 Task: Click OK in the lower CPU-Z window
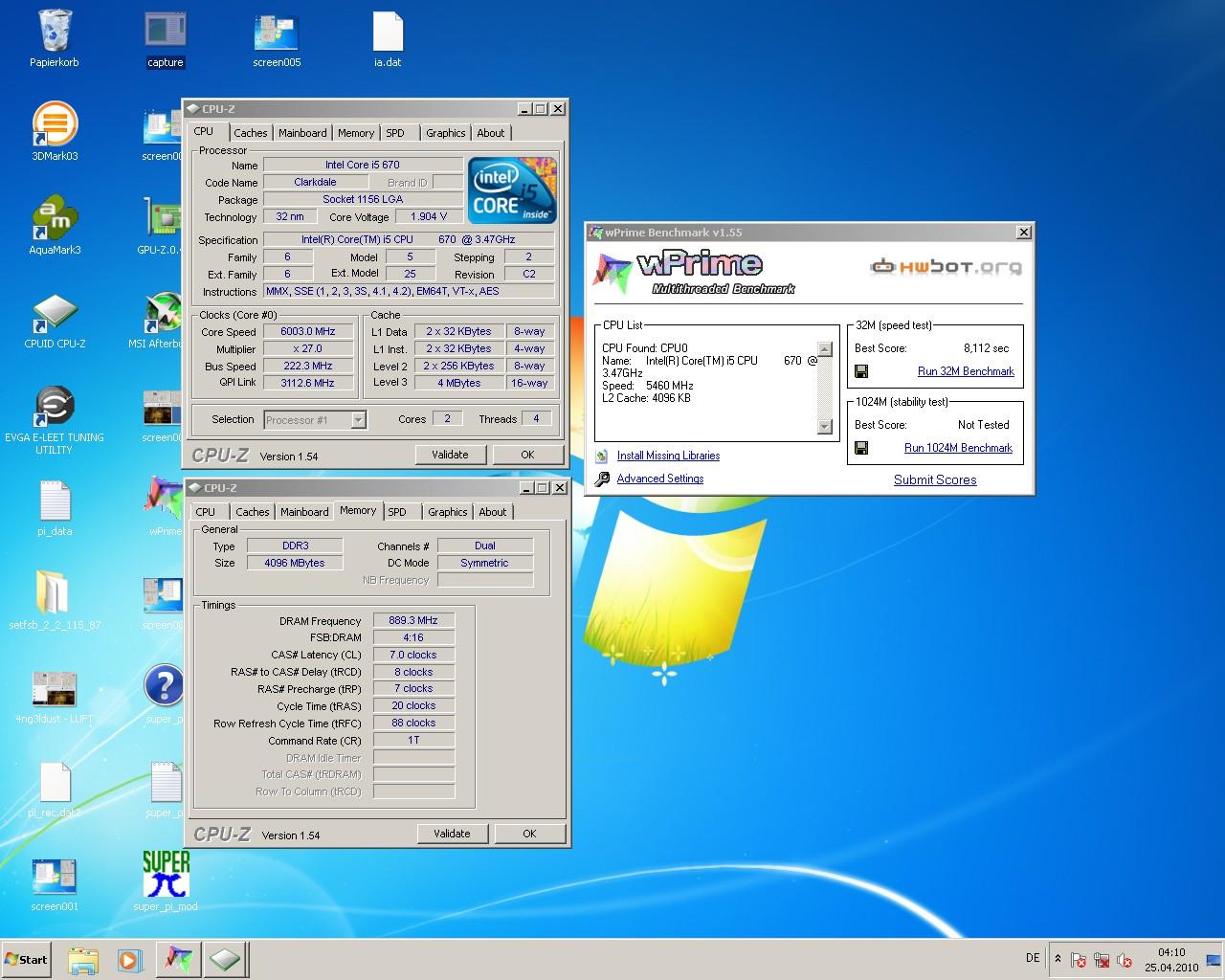tap(529, 834)
